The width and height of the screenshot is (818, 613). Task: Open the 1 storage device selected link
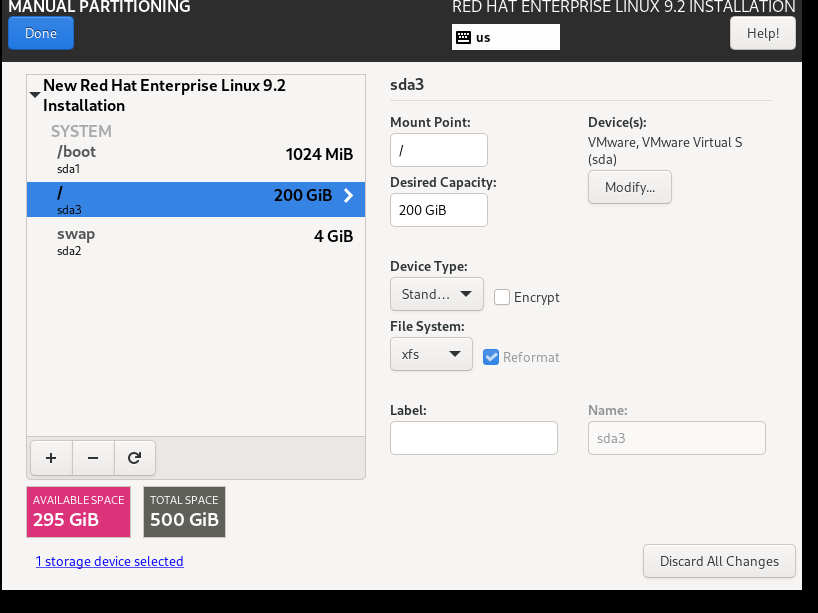coord(110,561)
